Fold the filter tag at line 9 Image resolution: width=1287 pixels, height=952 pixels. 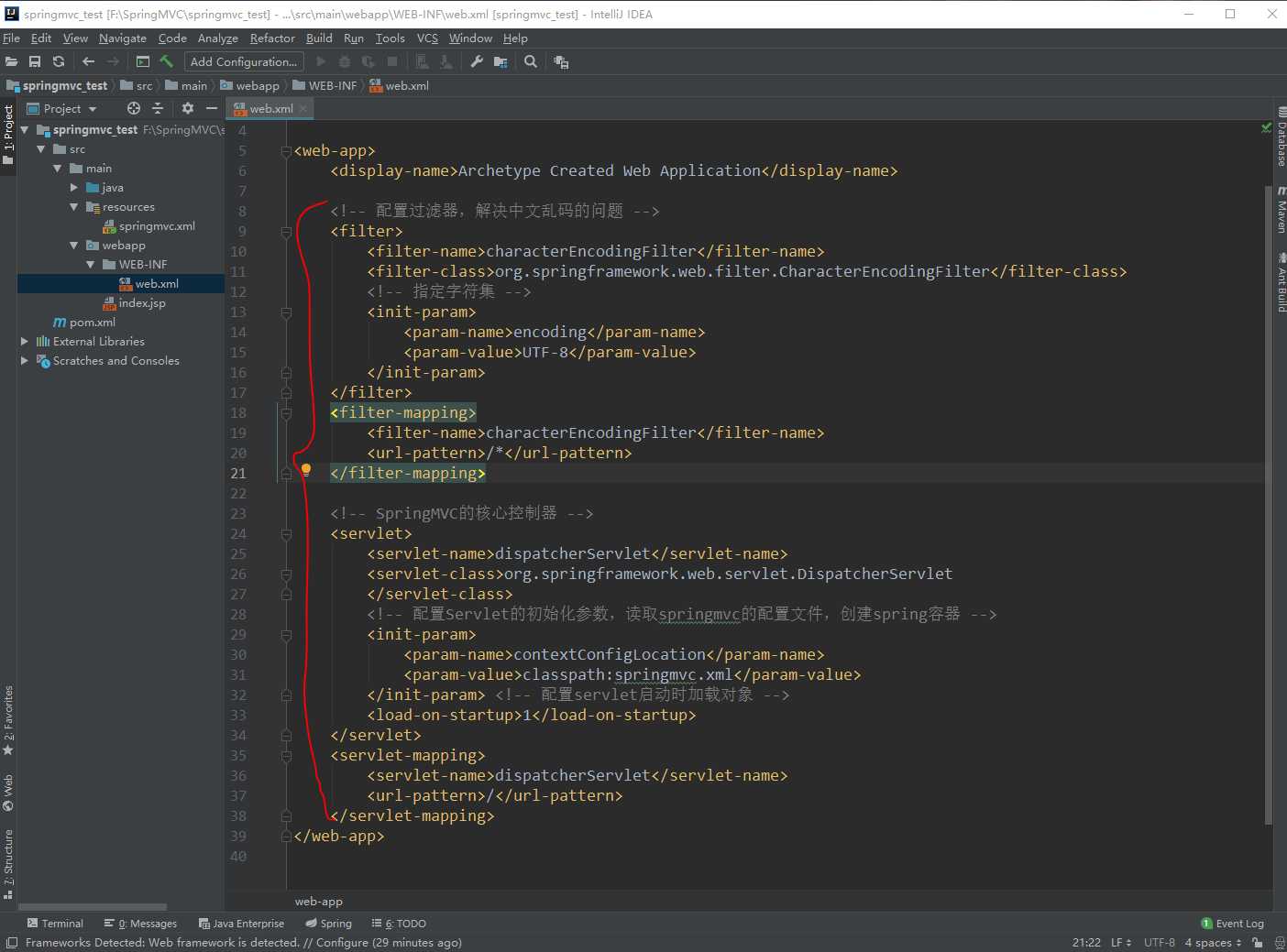click(x=286, y=232)
